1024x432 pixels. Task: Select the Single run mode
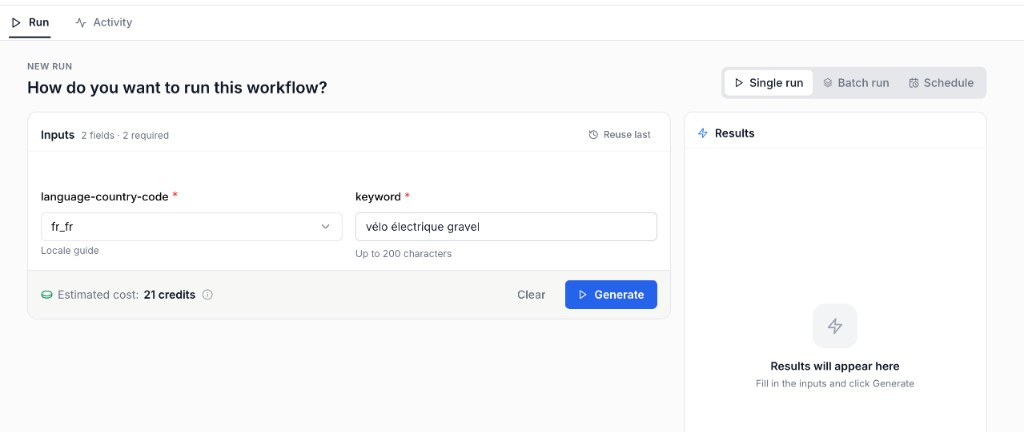pyautogui.click(x=769, y=83)
